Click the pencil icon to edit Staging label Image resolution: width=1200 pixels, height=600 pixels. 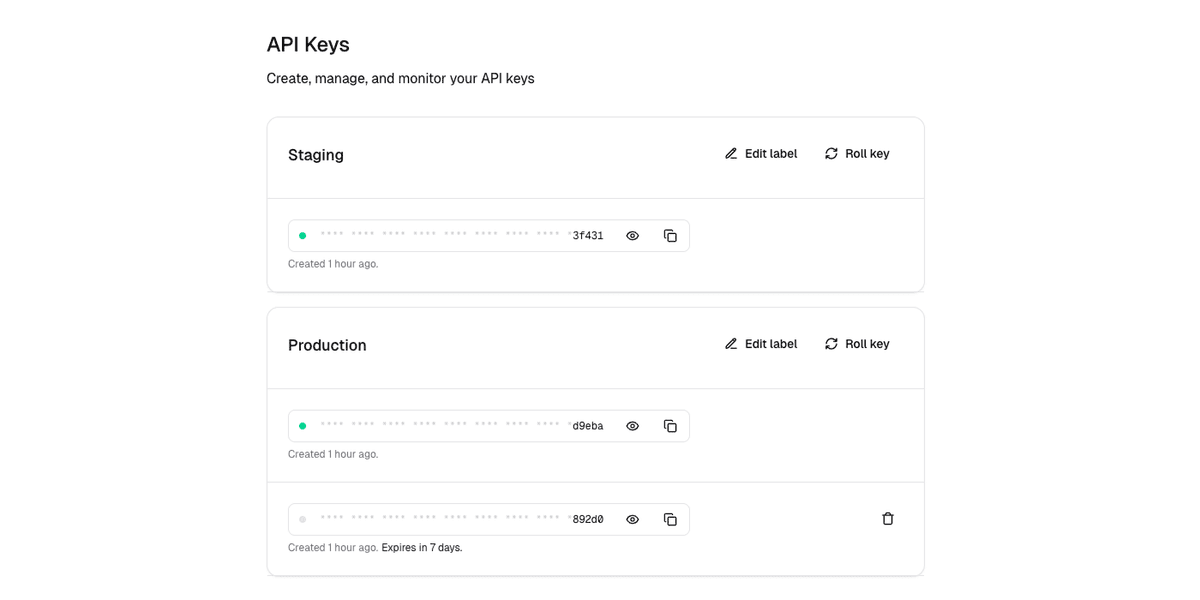(x=732, y=153)
